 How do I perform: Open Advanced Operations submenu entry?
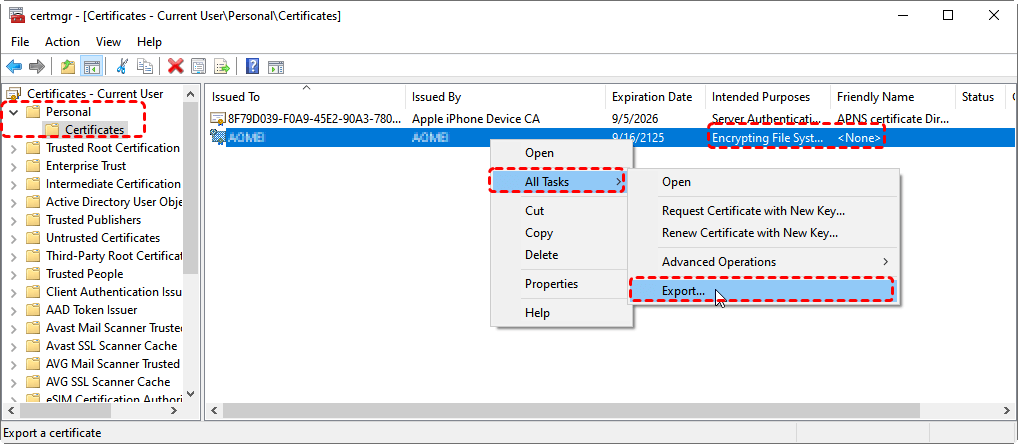click(x=718, y=262)
